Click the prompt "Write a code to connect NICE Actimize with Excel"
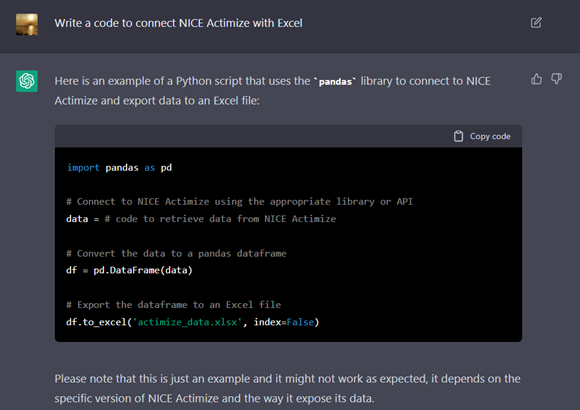 click(178, 23)
